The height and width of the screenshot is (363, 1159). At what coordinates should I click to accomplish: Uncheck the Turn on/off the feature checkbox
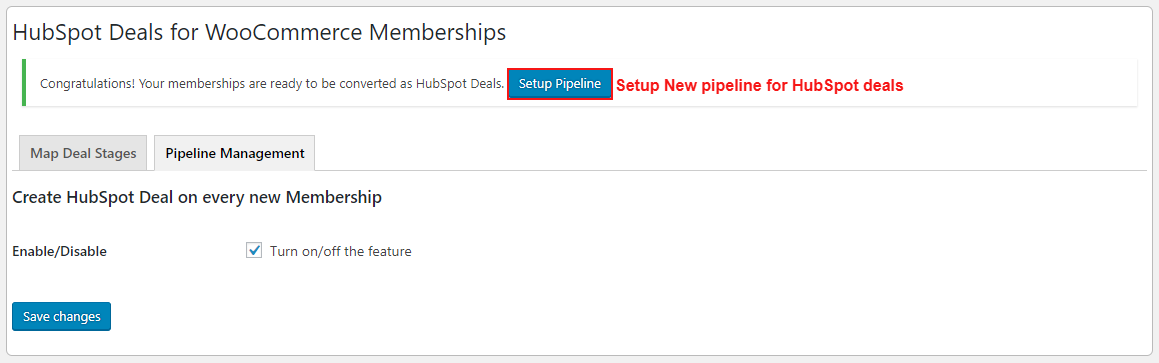tap(254, 251)
